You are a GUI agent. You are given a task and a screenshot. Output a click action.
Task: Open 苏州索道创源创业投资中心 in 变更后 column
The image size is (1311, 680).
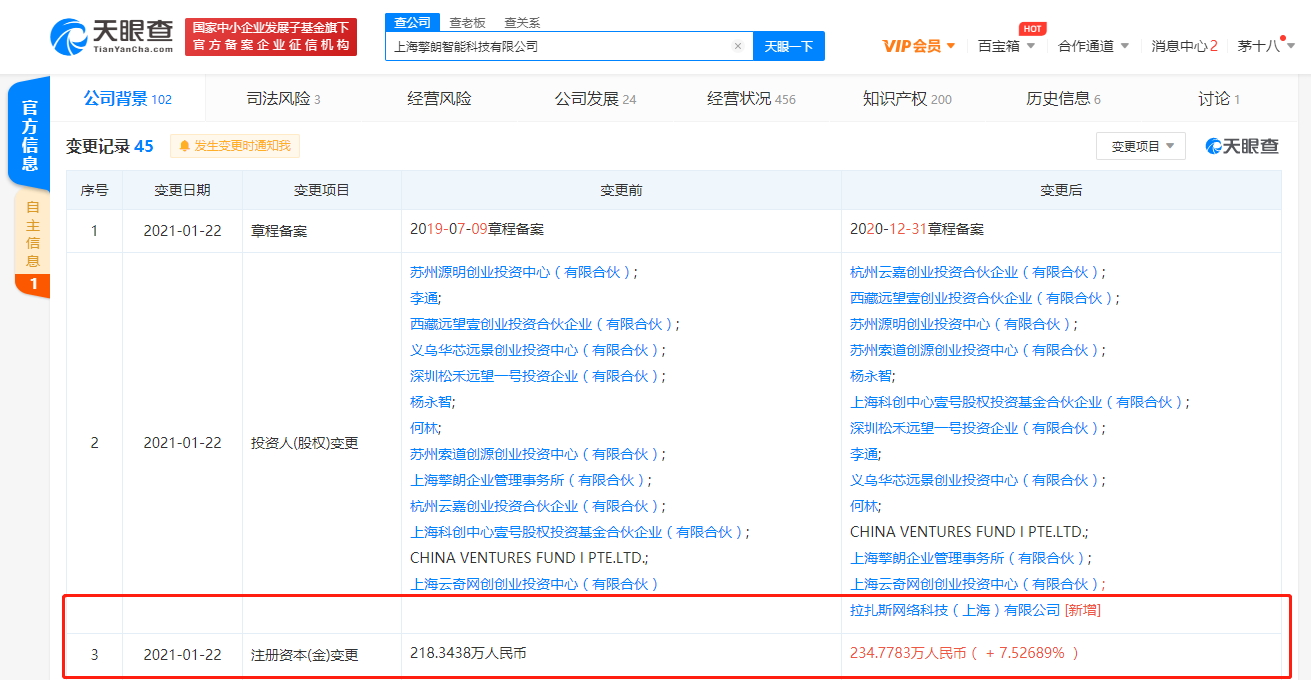point(975,350)
